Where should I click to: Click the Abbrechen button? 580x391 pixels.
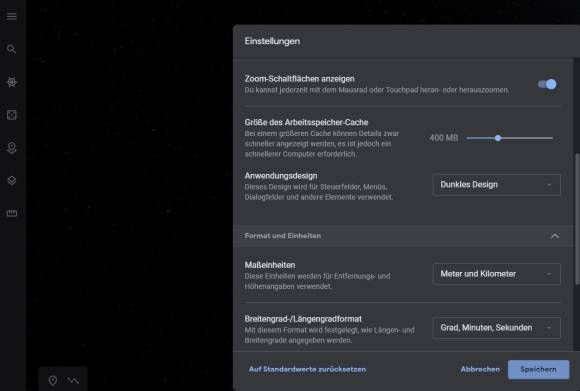pos(480,369)
